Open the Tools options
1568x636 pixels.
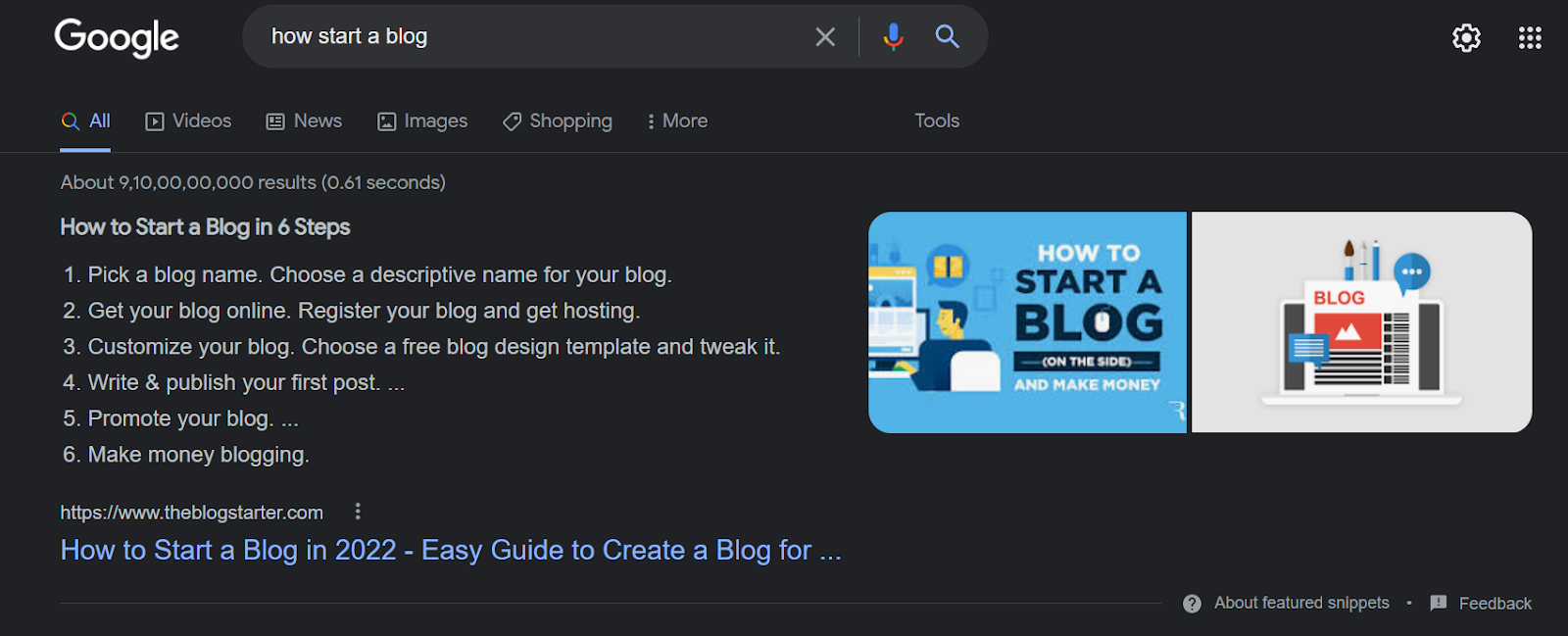pos(937,121)
